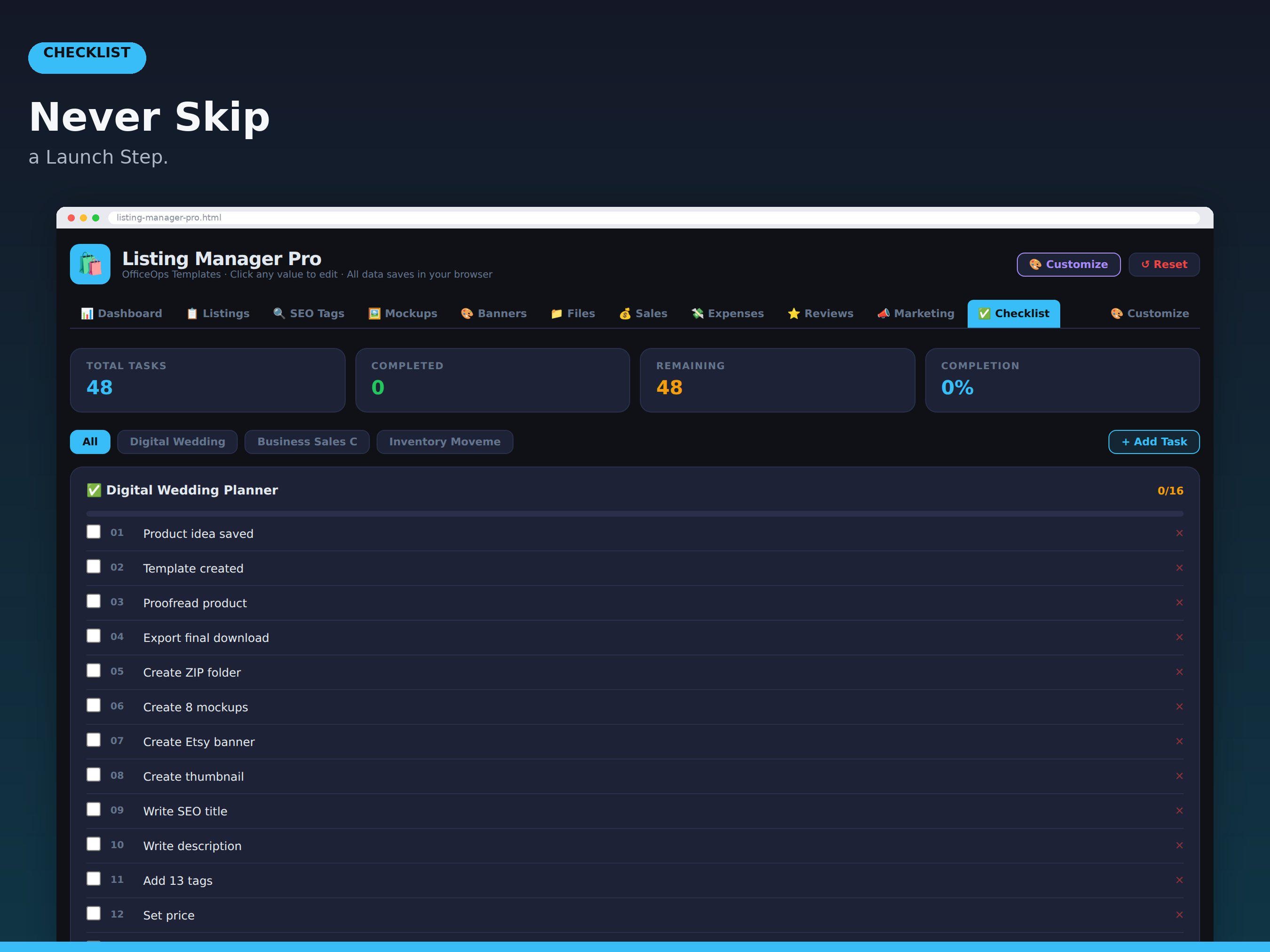This screenshot has width=1270, height=952.
Task: Check the 'Create Etsy banner' box
Action: (x=94, y=740)
